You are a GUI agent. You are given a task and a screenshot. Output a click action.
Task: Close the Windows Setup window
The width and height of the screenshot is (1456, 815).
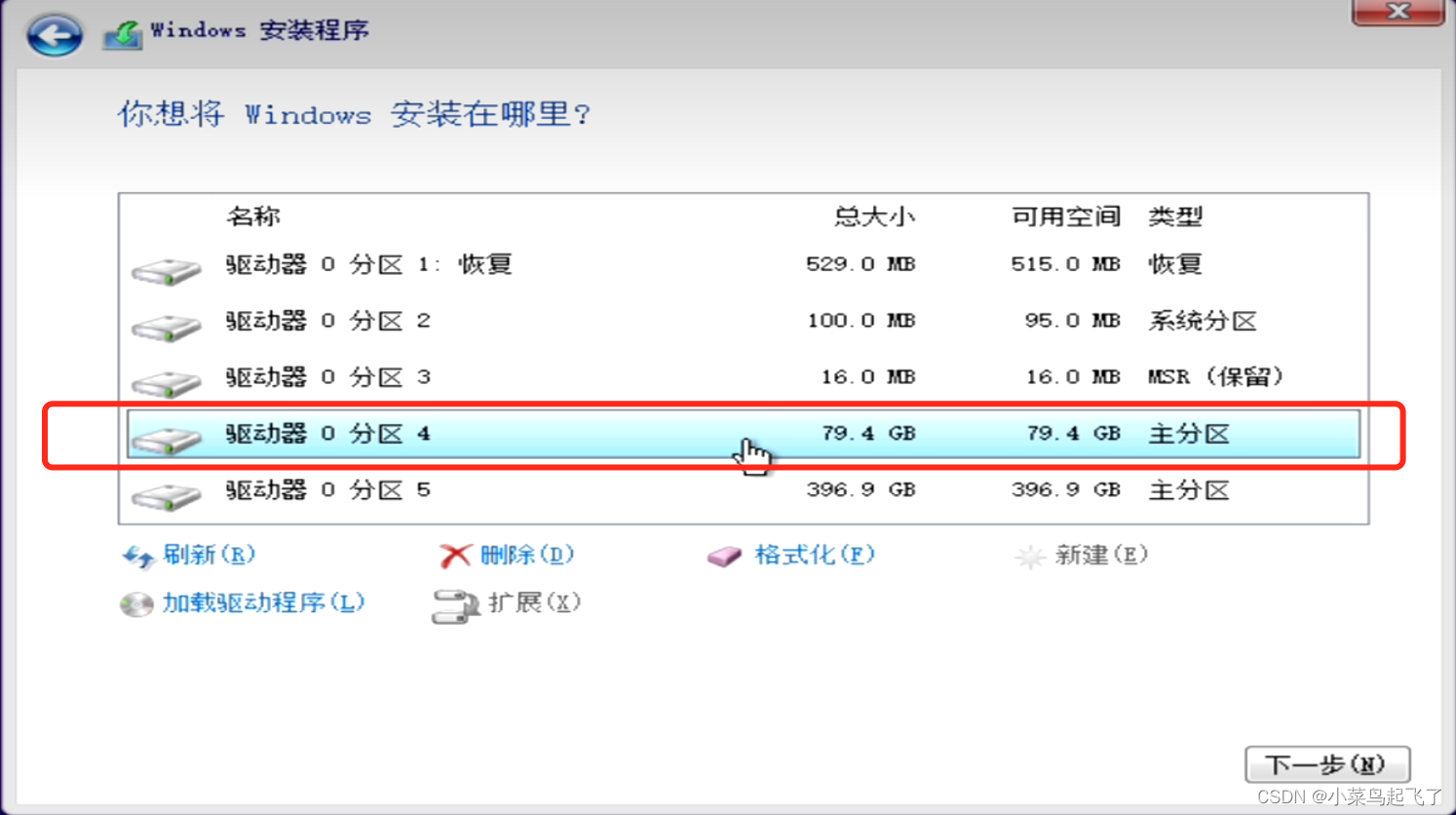tap(1398, 12)
